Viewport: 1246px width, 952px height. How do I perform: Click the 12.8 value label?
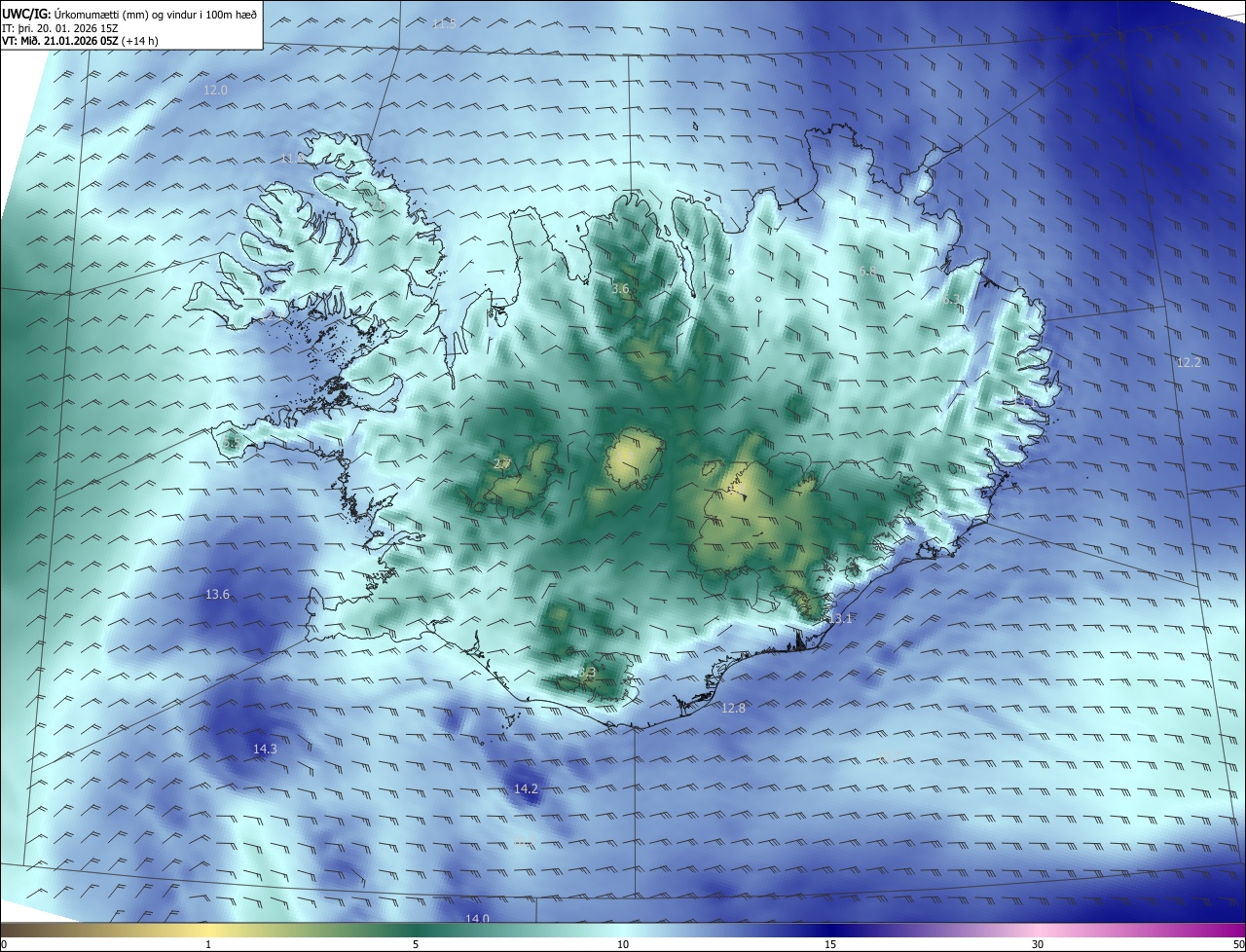point(733,708)
